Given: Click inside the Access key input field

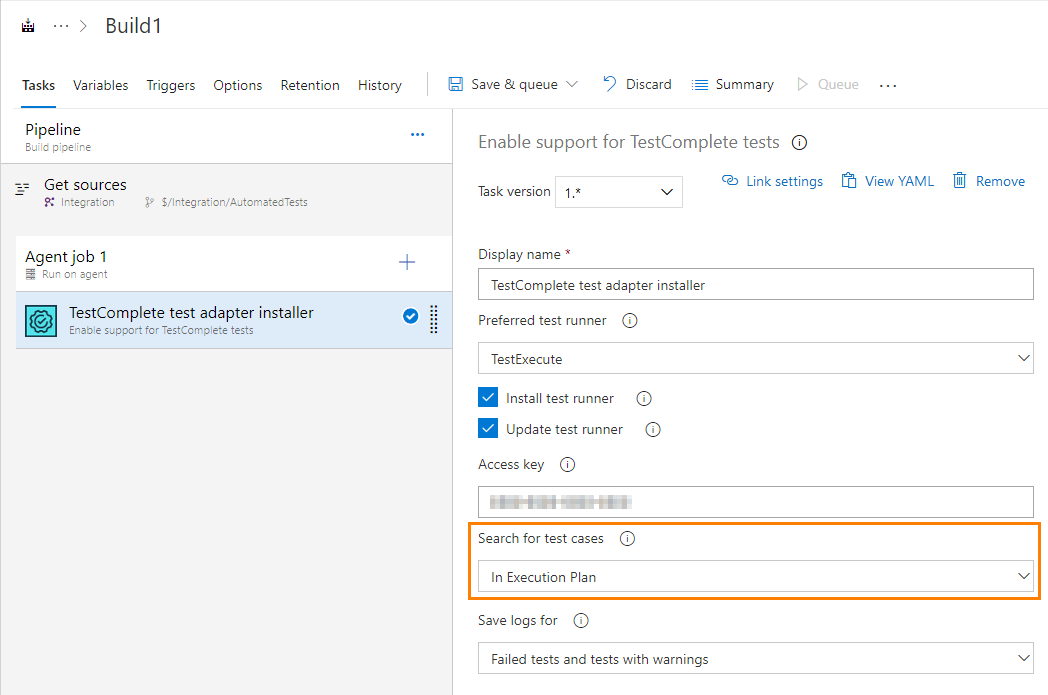Looking at the screenshot, I should tap(754, 501).
